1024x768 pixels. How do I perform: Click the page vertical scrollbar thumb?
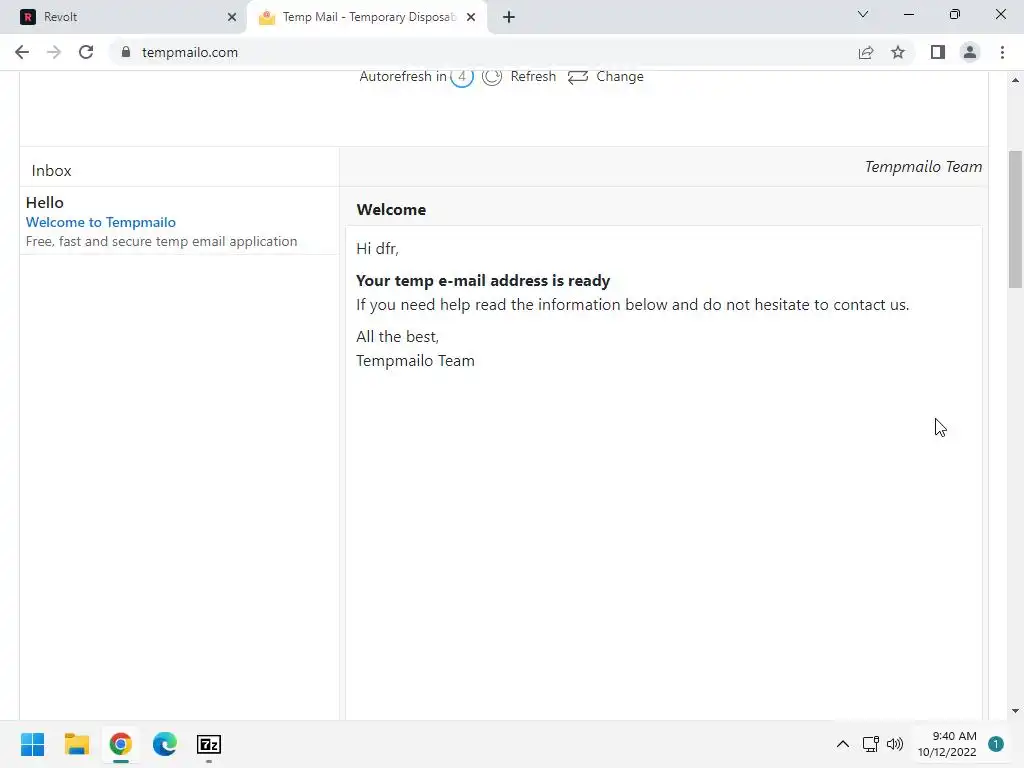tap(1015, 219)
